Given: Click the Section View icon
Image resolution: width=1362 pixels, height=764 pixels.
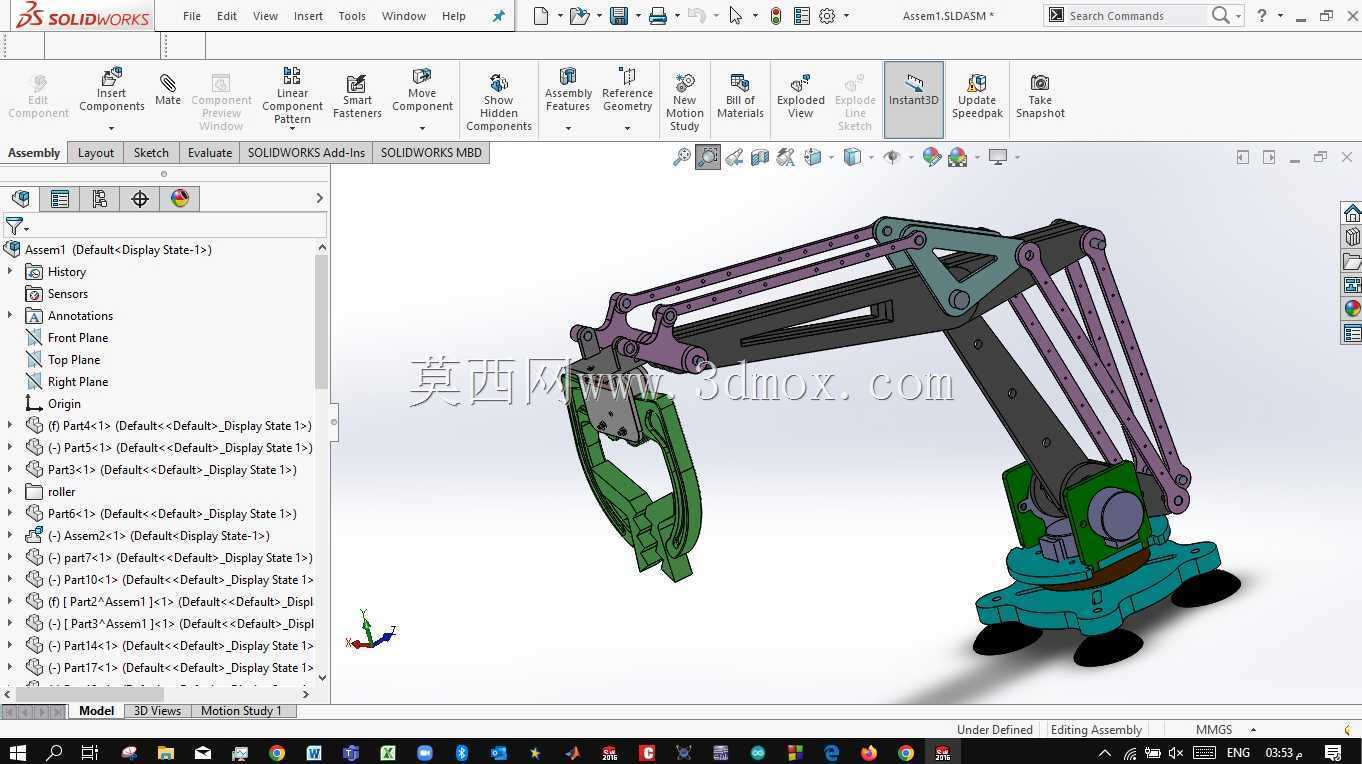Looking at the screenshot, I should pyautogui.click(x=760, y=157).
